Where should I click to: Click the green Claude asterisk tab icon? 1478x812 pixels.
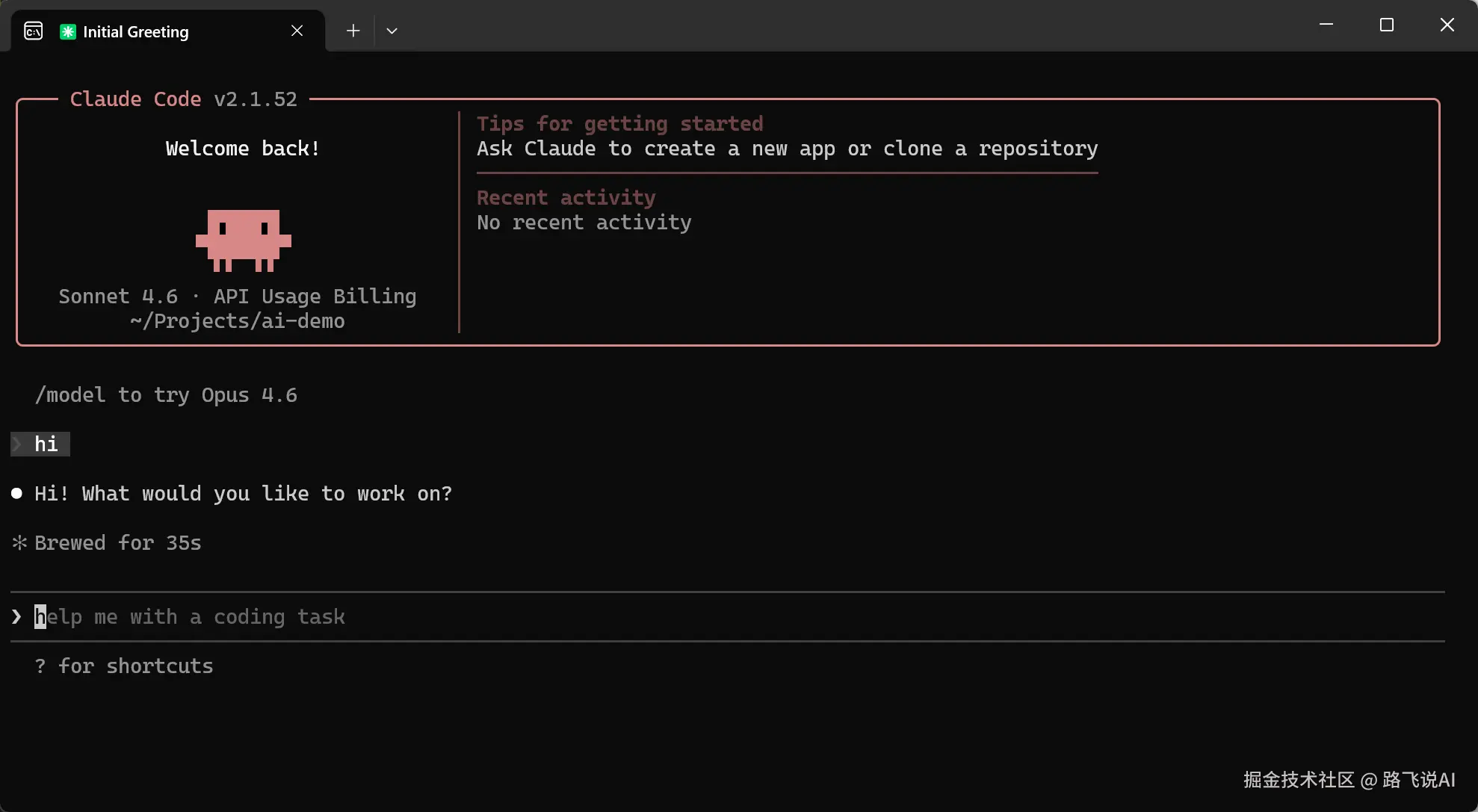(68, 31)
